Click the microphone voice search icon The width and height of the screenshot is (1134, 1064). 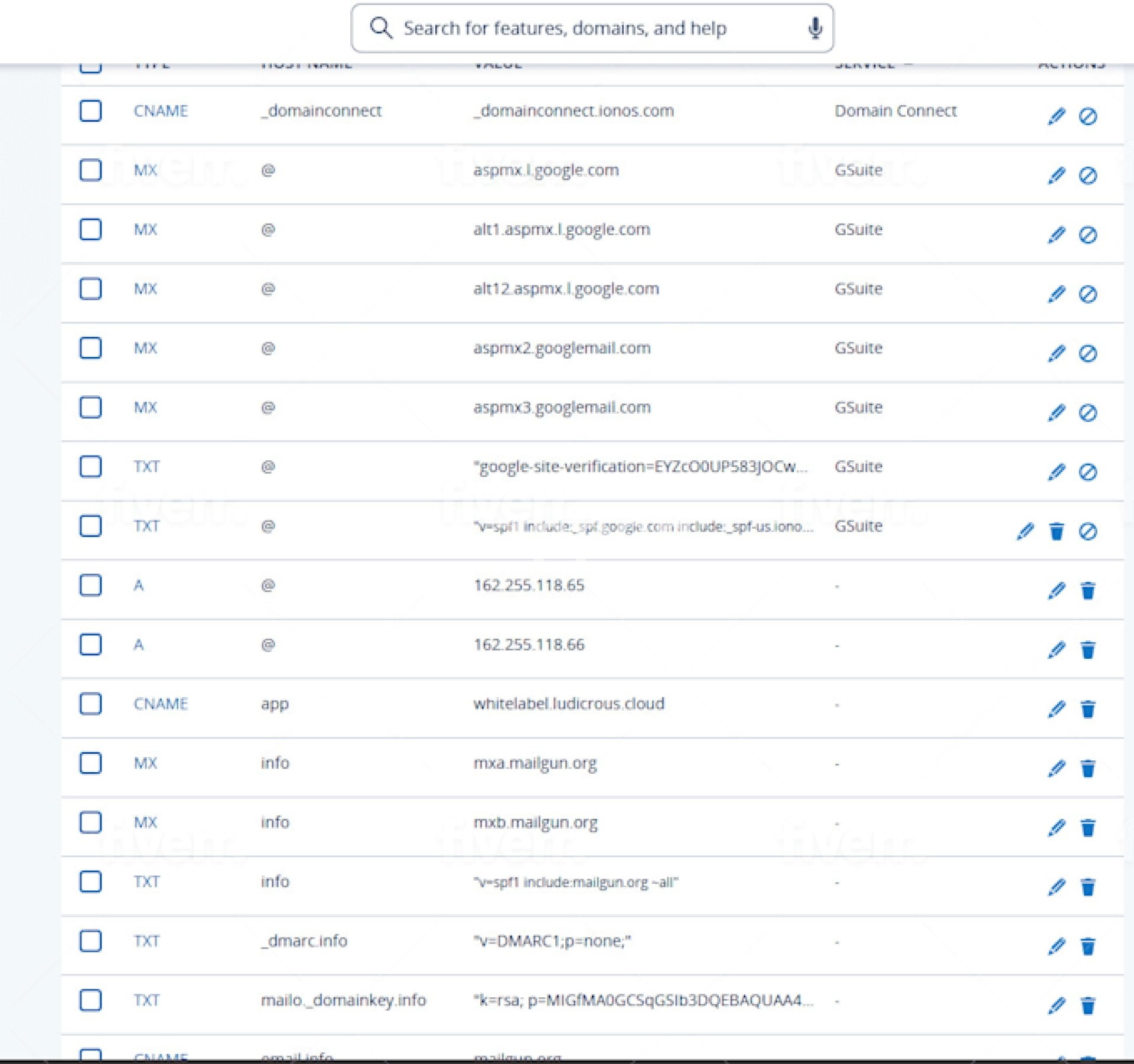[x=815, y=28]
